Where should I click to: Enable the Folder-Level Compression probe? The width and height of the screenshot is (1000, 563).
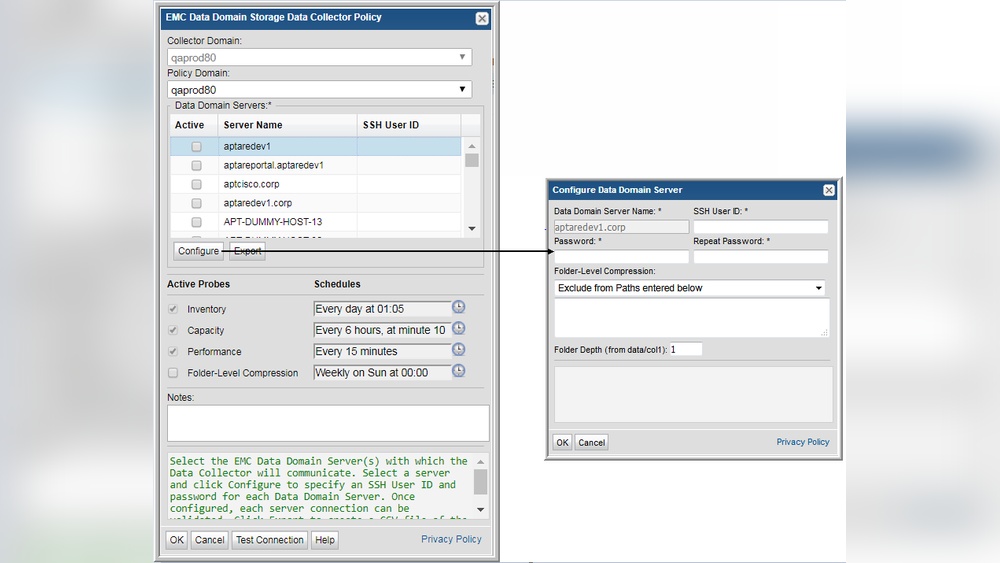173,373
